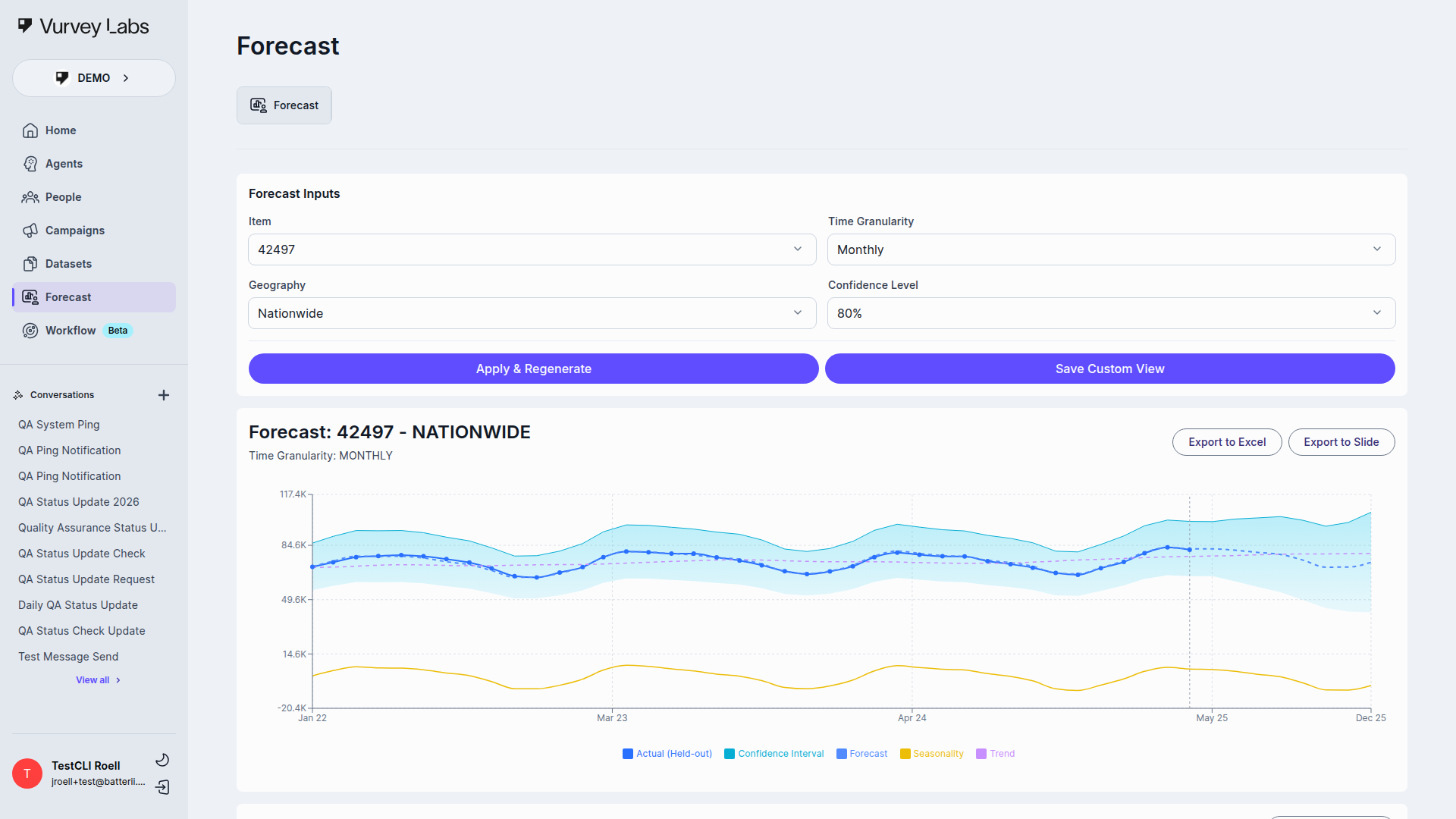Go to Campaigns
1456x819 pixels.
(75, 230)
